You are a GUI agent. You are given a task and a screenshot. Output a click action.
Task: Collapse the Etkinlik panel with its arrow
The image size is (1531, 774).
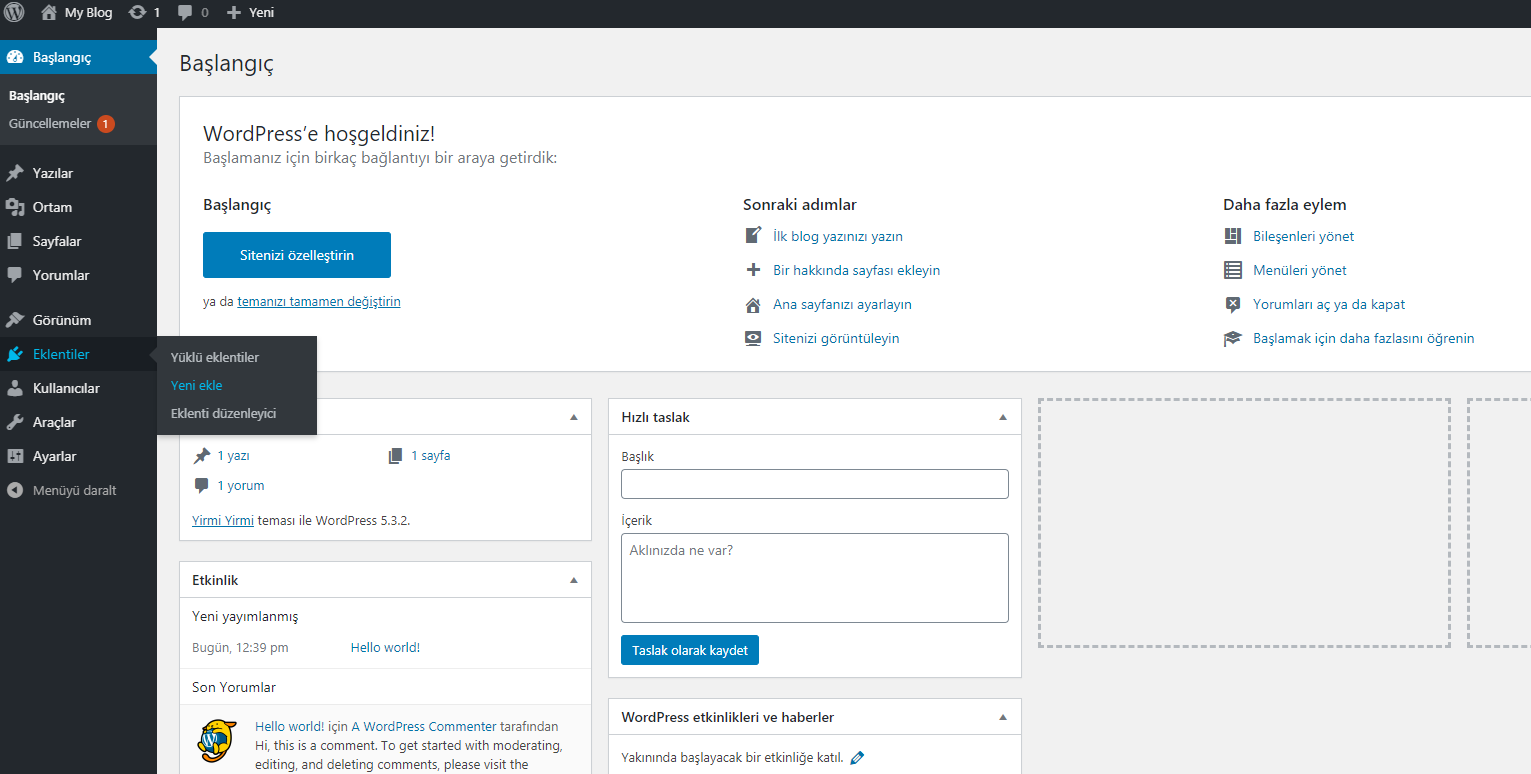point(574,580)
